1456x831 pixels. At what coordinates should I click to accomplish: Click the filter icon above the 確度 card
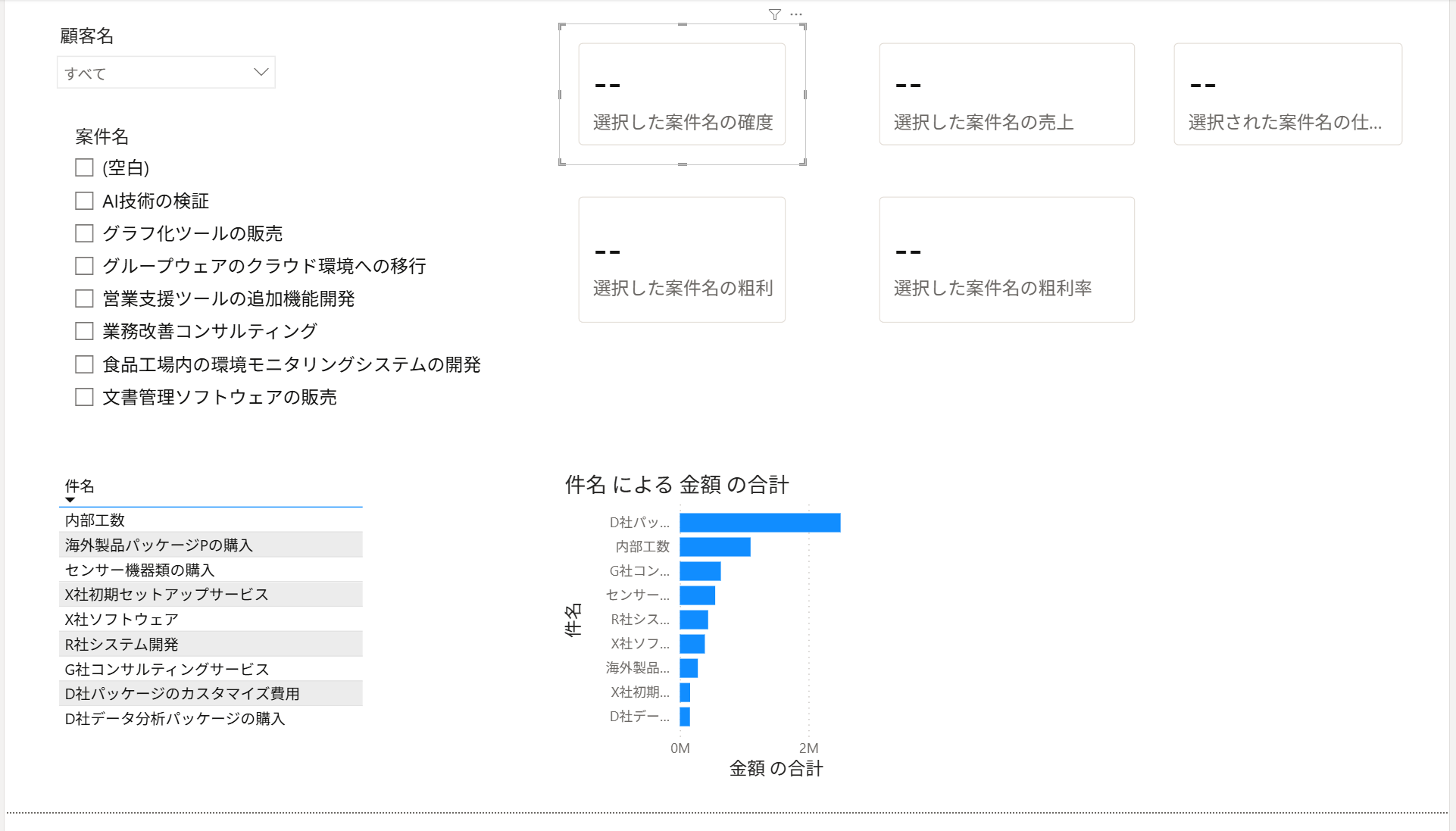(x=774, y=14)
